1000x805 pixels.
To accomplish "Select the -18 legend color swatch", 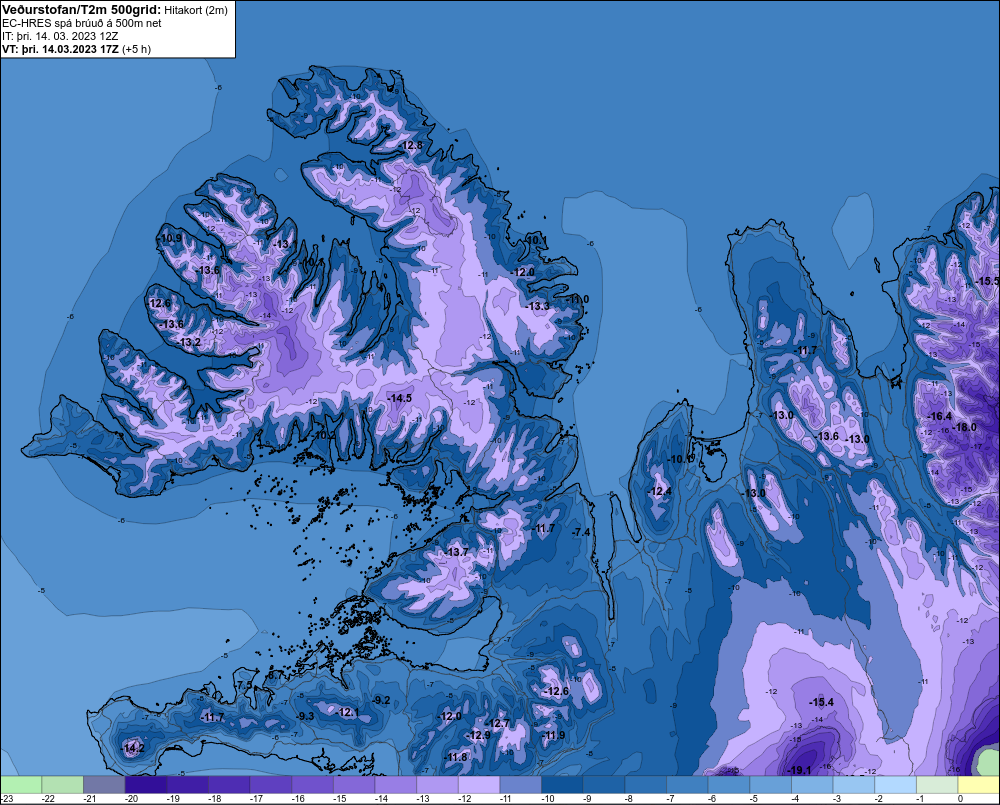I will (x=229, y=784).
